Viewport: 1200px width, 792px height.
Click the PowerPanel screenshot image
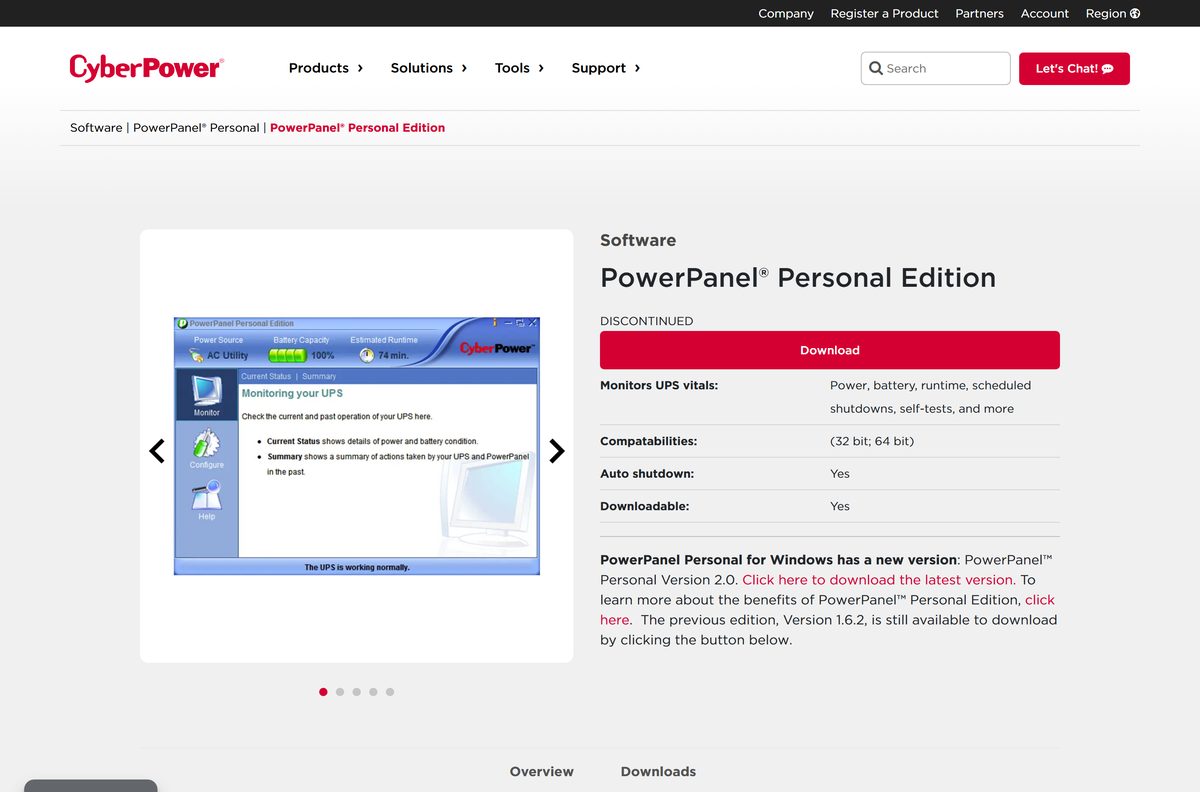(x=357, y=446)
